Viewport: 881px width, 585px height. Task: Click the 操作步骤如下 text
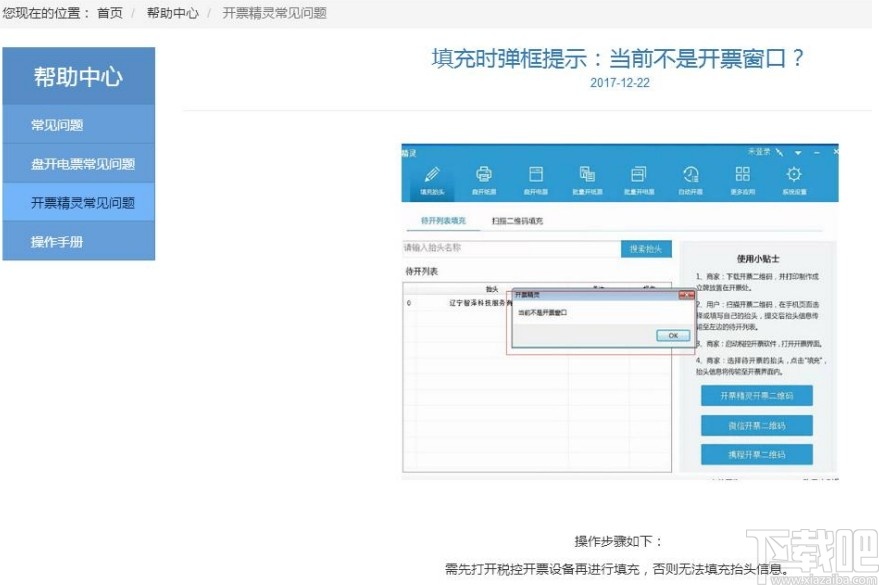point(618,541)
